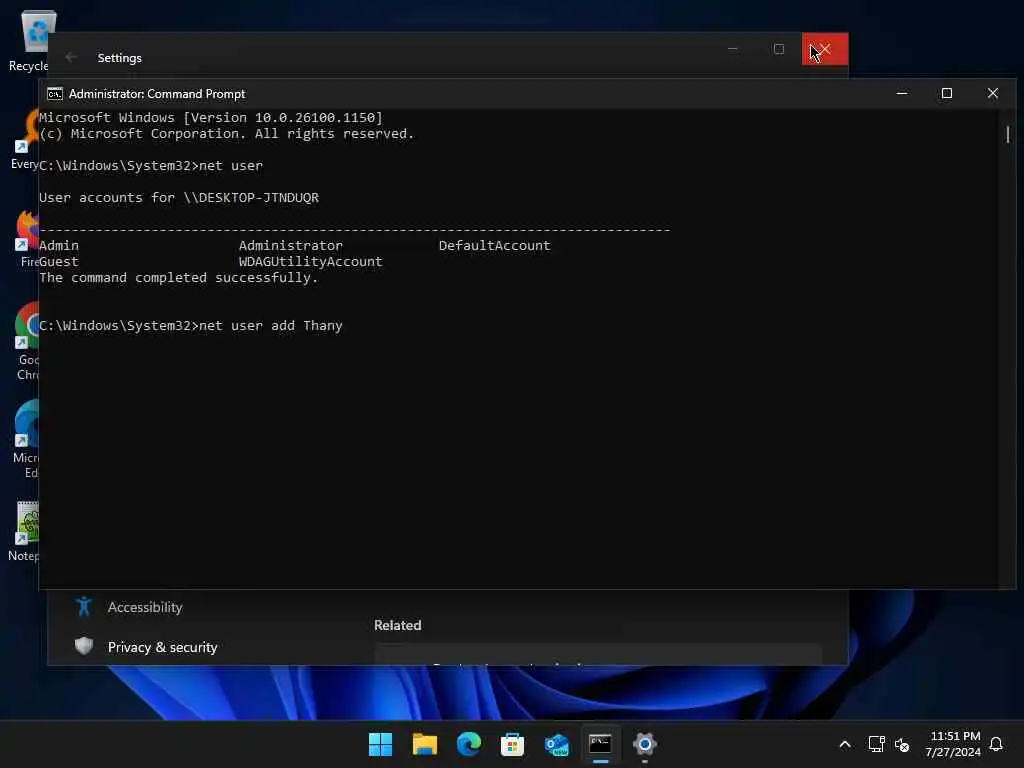Minimize the Settings window

pos(733,49)
